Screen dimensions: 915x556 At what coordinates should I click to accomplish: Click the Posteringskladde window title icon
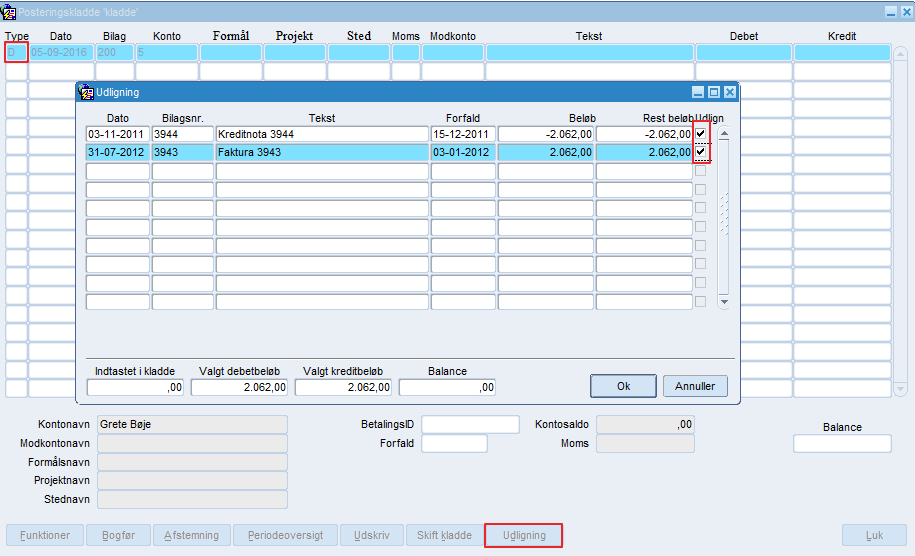(9, 12)
